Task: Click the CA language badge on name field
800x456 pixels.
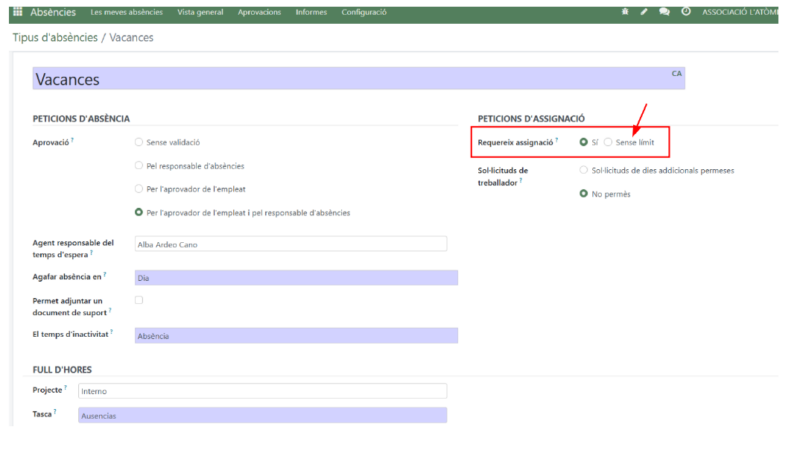Action: [677, 73]
